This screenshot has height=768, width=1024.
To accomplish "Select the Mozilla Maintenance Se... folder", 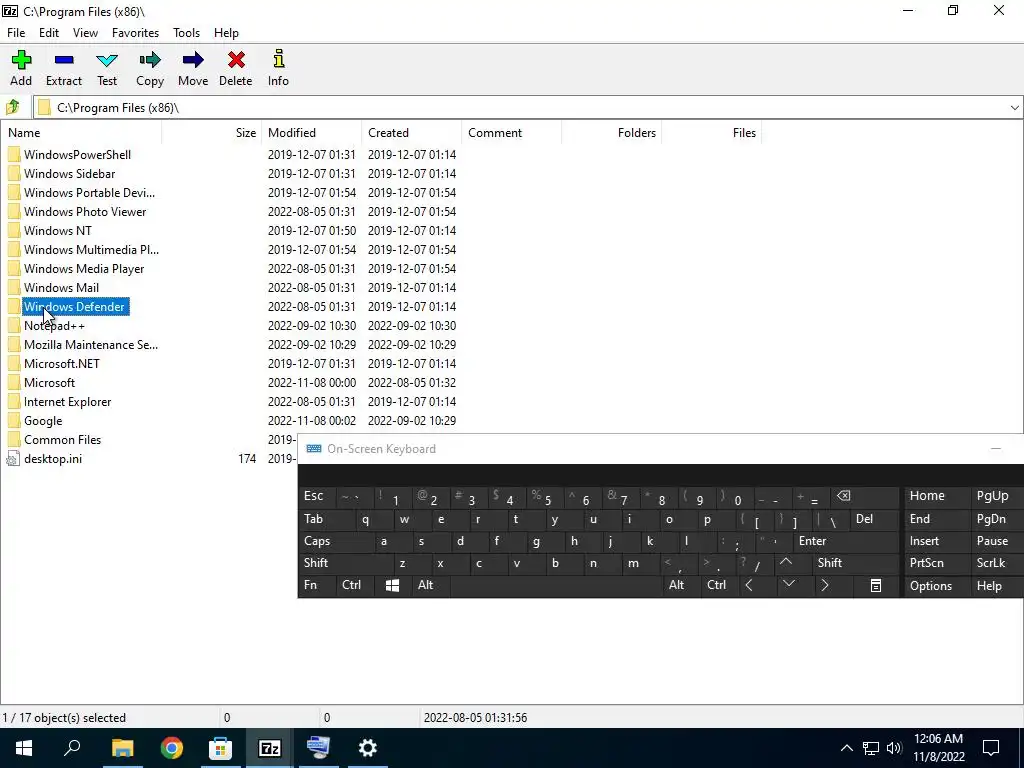I will (x=91, y=344).
